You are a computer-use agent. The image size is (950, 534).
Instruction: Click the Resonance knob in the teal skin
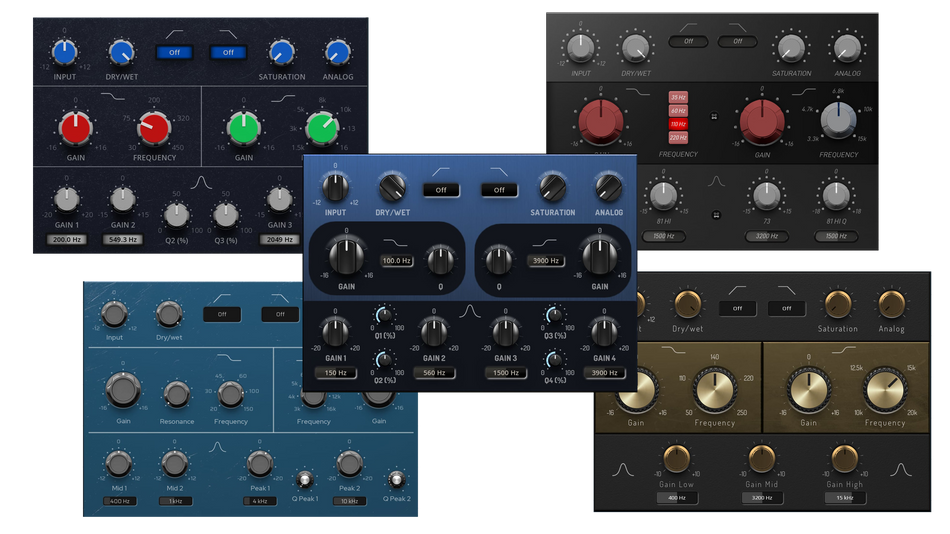[x=176, y=395]
